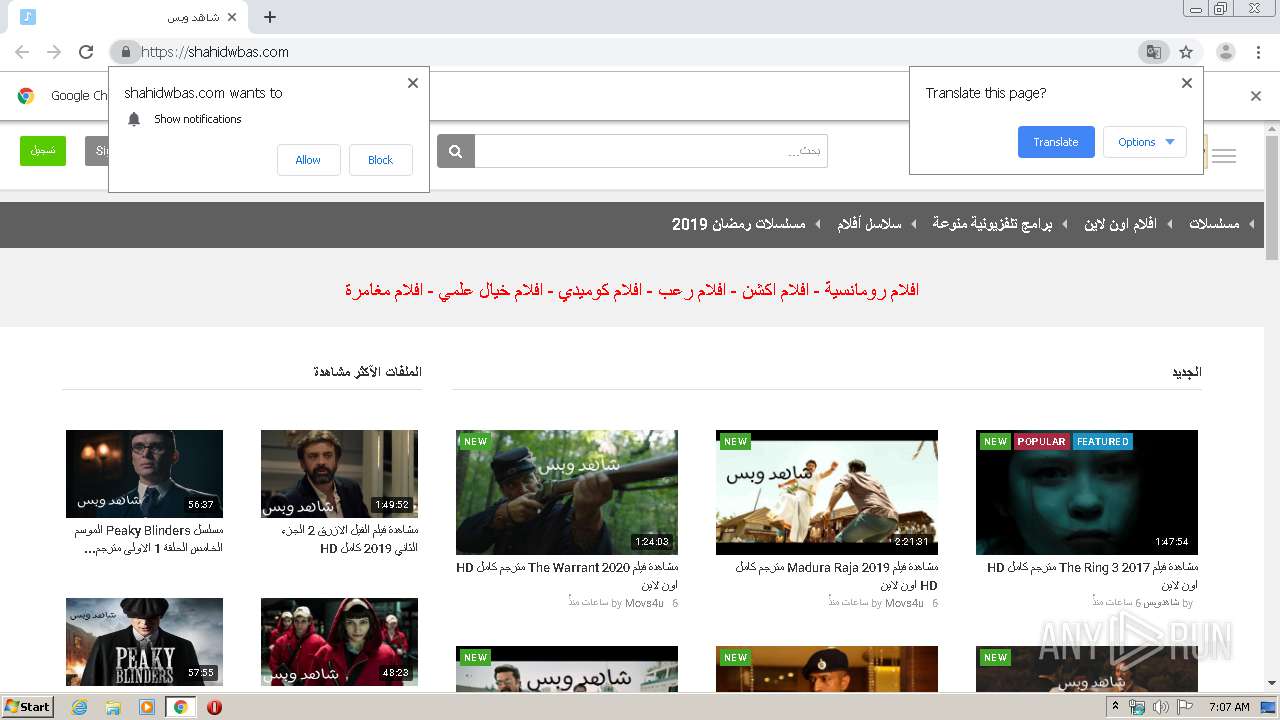This screenshot has width=1280, height=720.
Task: Open a new browser tab
Action: tap(270, 17)
